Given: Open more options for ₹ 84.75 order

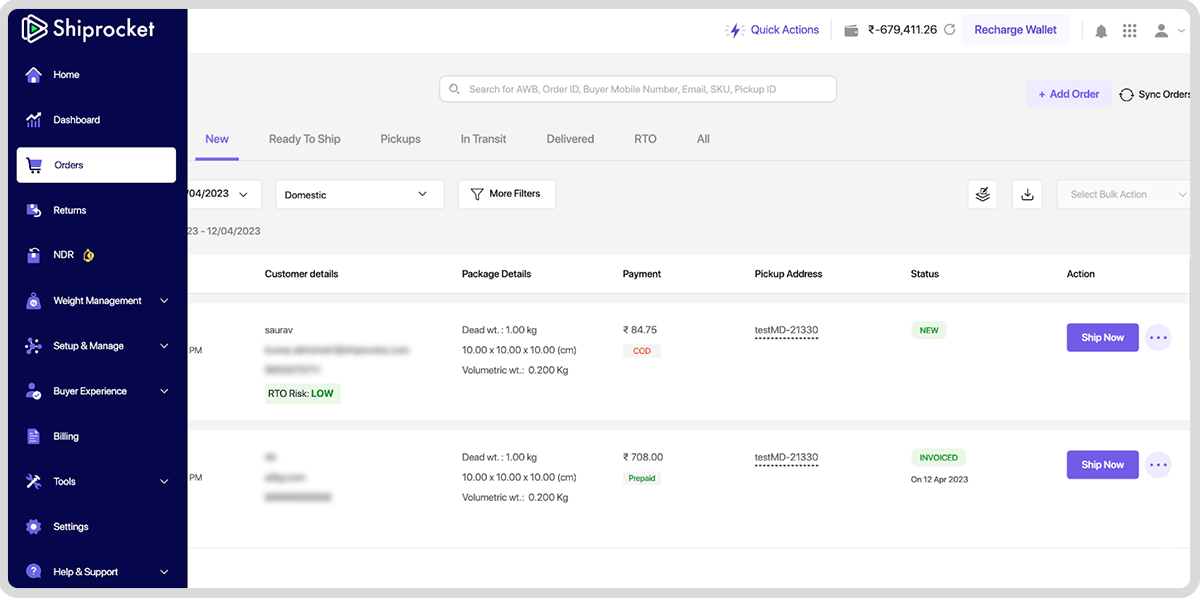Looking at the screenshot, I should (x=1158, y=337).
